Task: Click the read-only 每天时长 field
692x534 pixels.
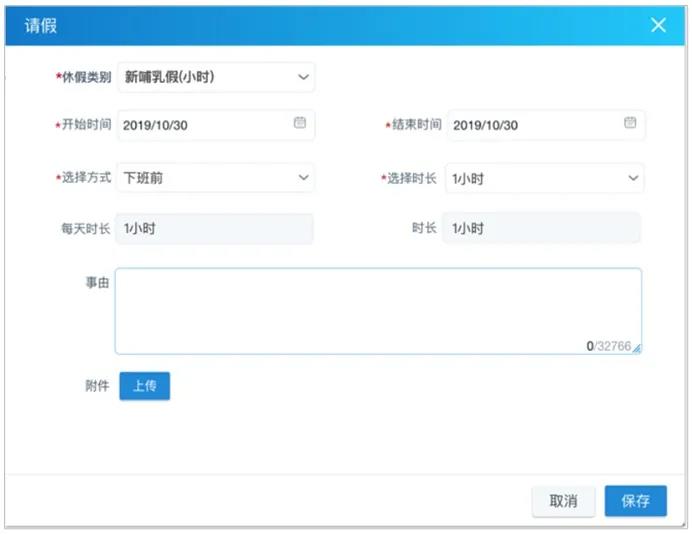Action: (214, 228)
